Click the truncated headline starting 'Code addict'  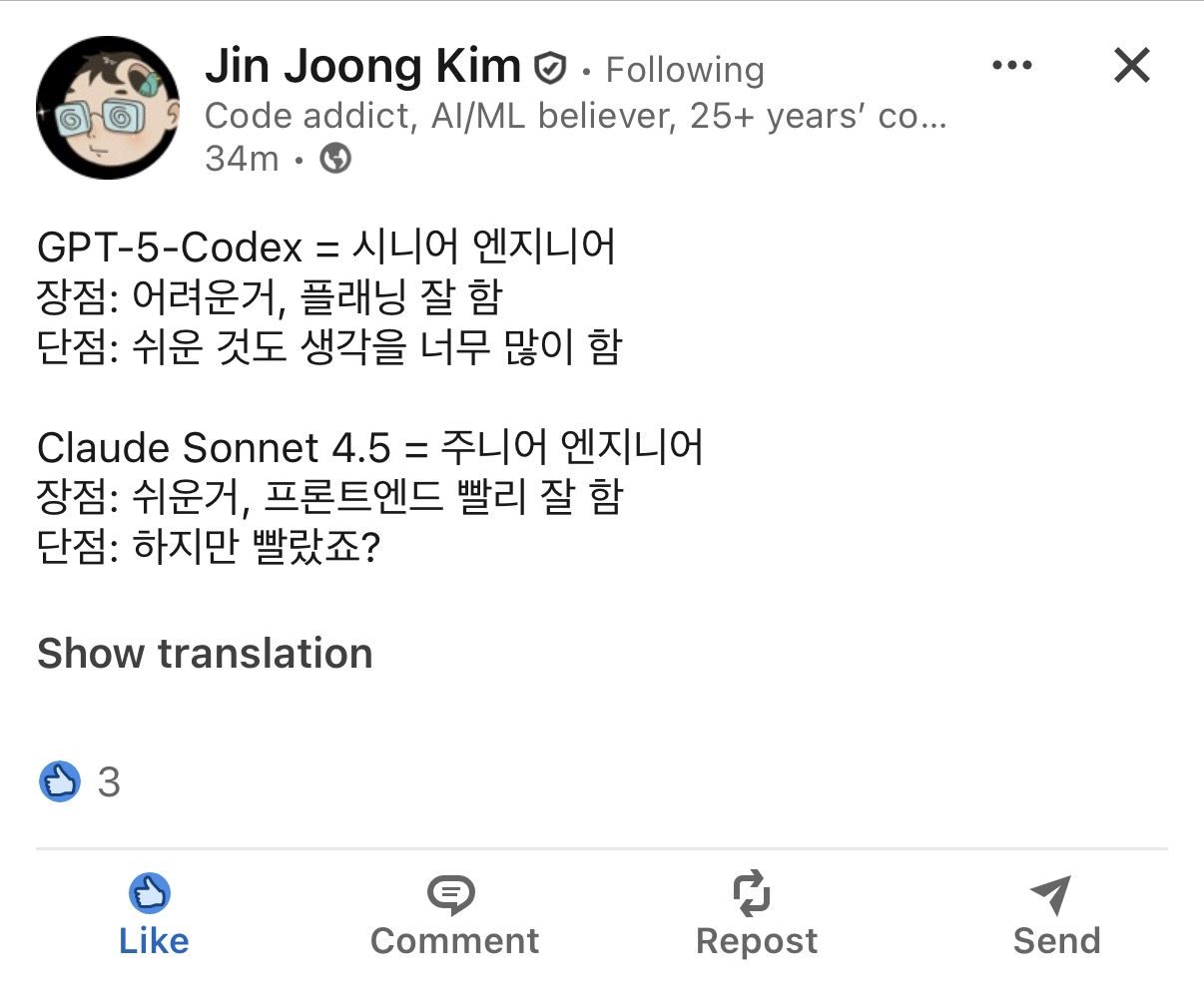[575, 116]
